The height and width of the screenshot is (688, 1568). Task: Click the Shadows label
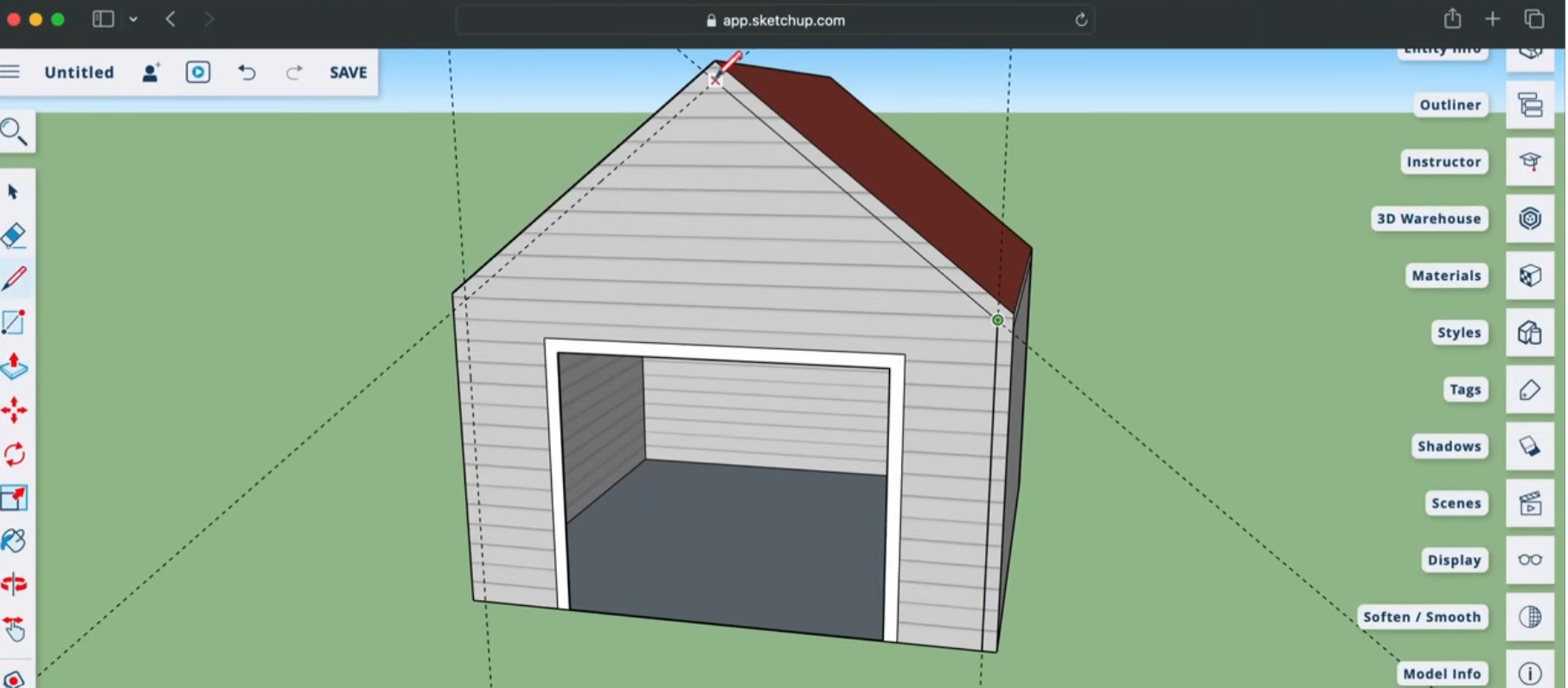[1450, 446]
